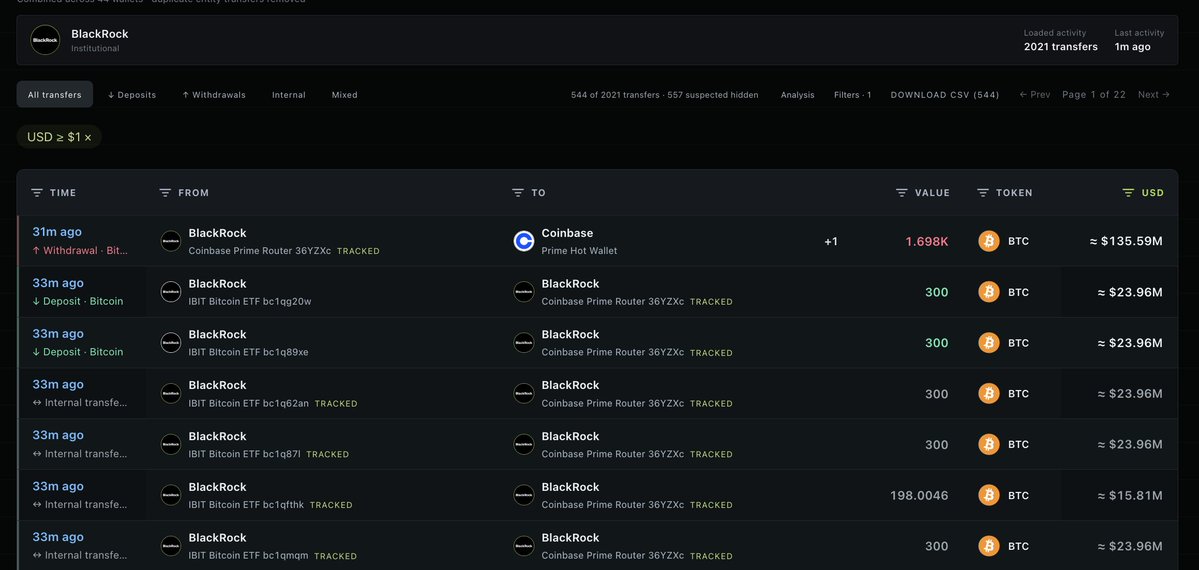Open the IBIT Bitcoin ETF bc1q87l address
This screenshot has width=1199, height=570.
pyautogui.click(x=245, y=454)
